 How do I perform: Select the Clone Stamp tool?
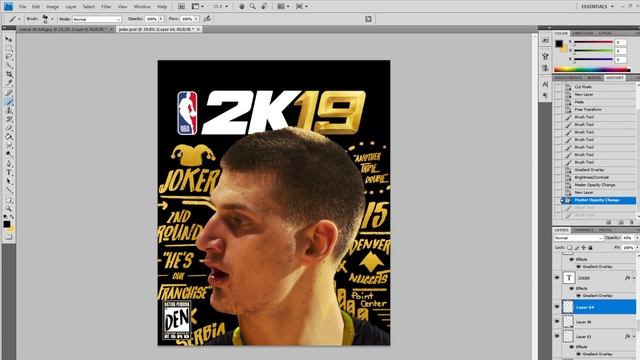click(x=9, y=110)
